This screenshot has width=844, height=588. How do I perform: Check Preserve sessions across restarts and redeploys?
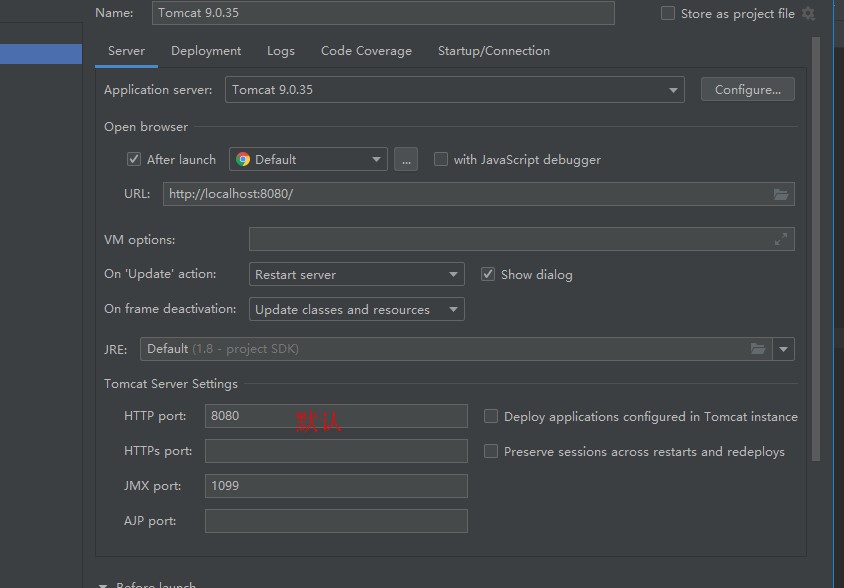(491, 451)
